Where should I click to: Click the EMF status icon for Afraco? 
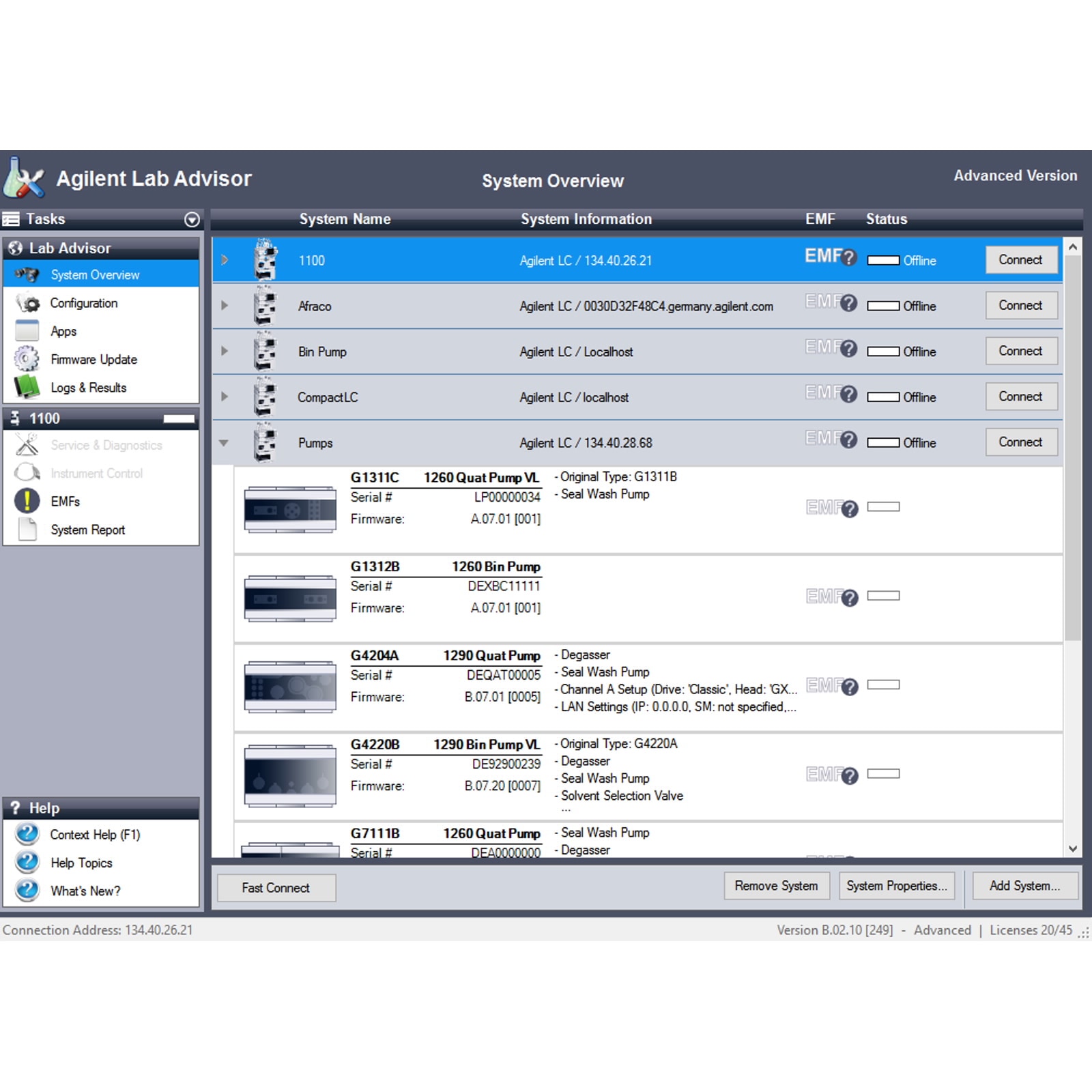pos(831,302)
